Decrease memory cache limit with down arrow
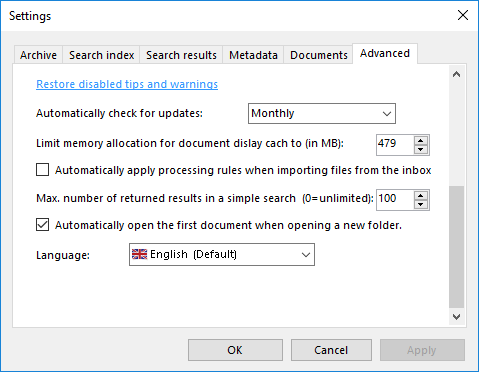 [x=421, y=149]
